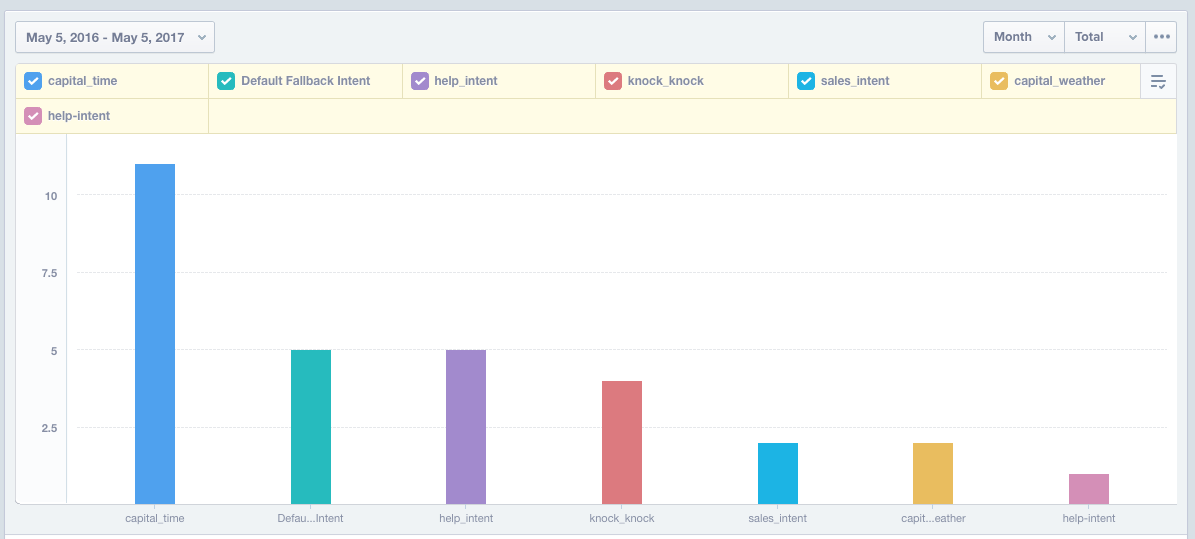Click the sales_intent legend label
Image resolution: width=1195 pixels, height=539 pixels.
[x=855, y=81]
